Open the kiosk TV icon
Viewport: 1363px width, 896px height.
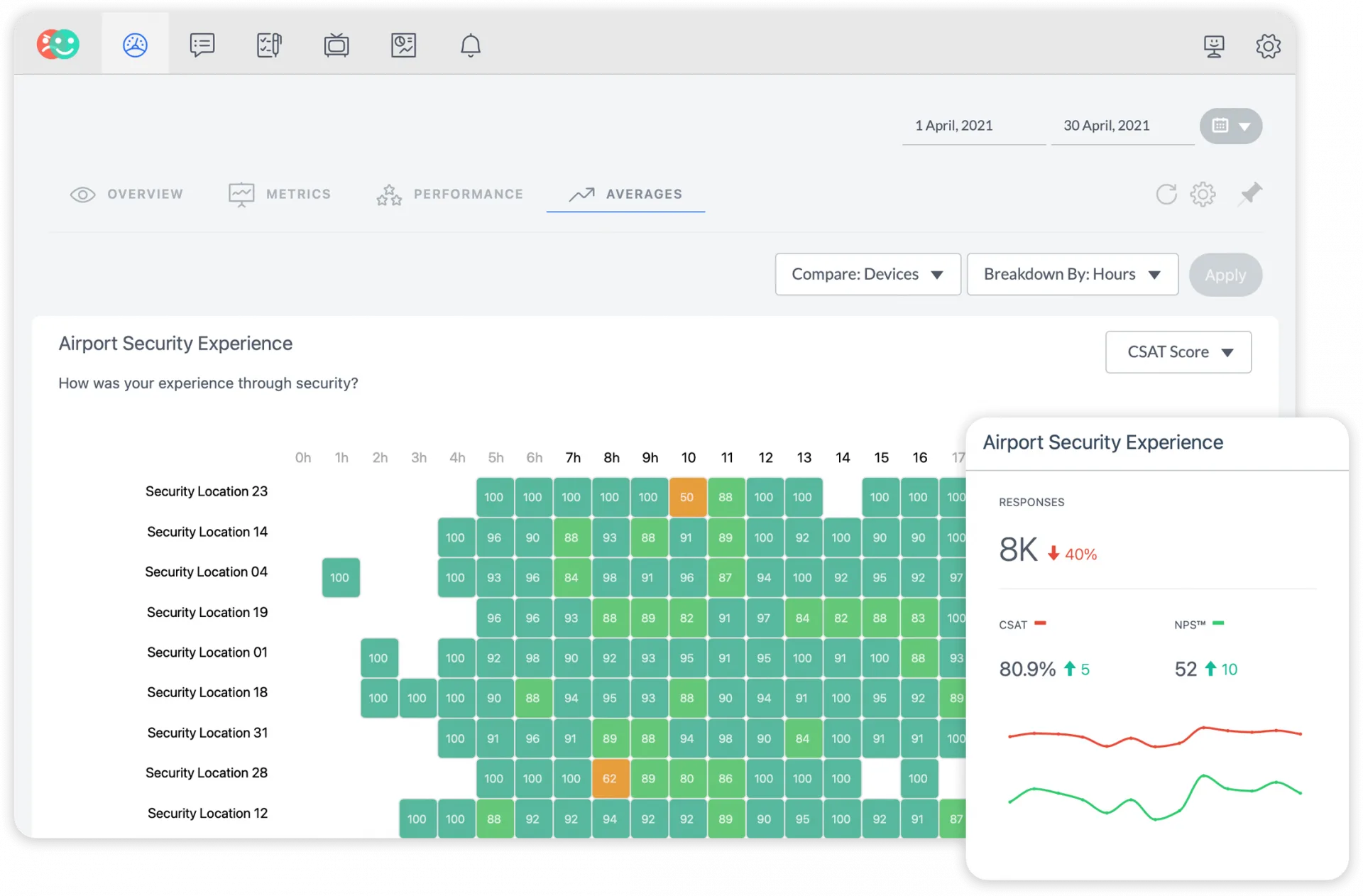pos(336,45)
